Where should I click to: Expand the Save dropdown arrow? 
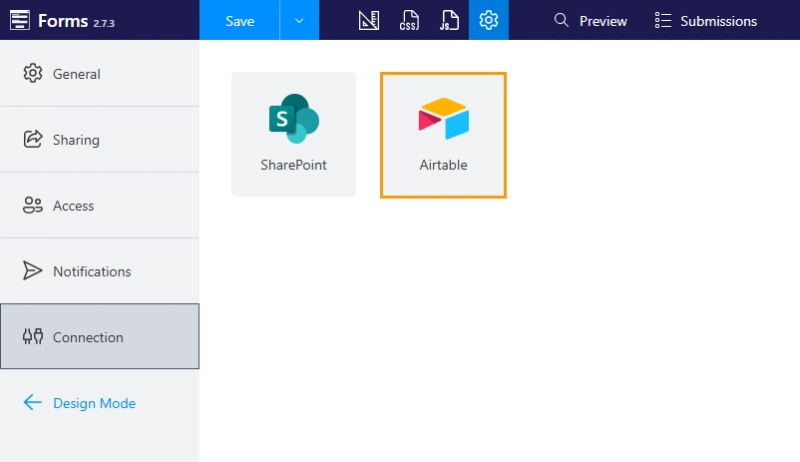299,20
